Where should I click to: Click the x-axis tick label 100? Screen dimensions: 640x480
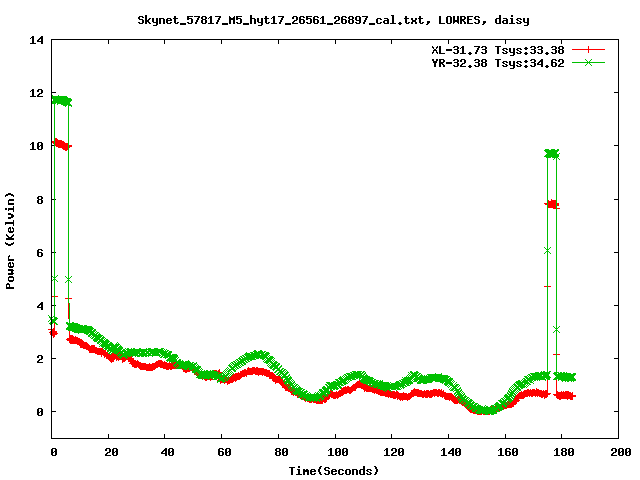point(338,452)
